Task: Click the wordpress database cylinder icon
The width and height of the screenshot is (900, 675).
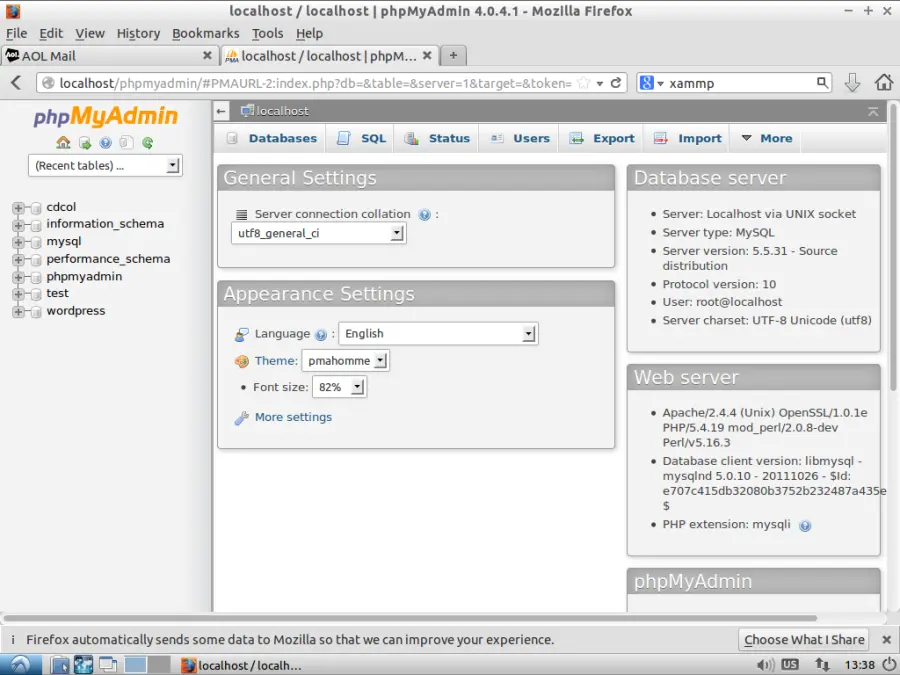Action: [x=36, y=312]
